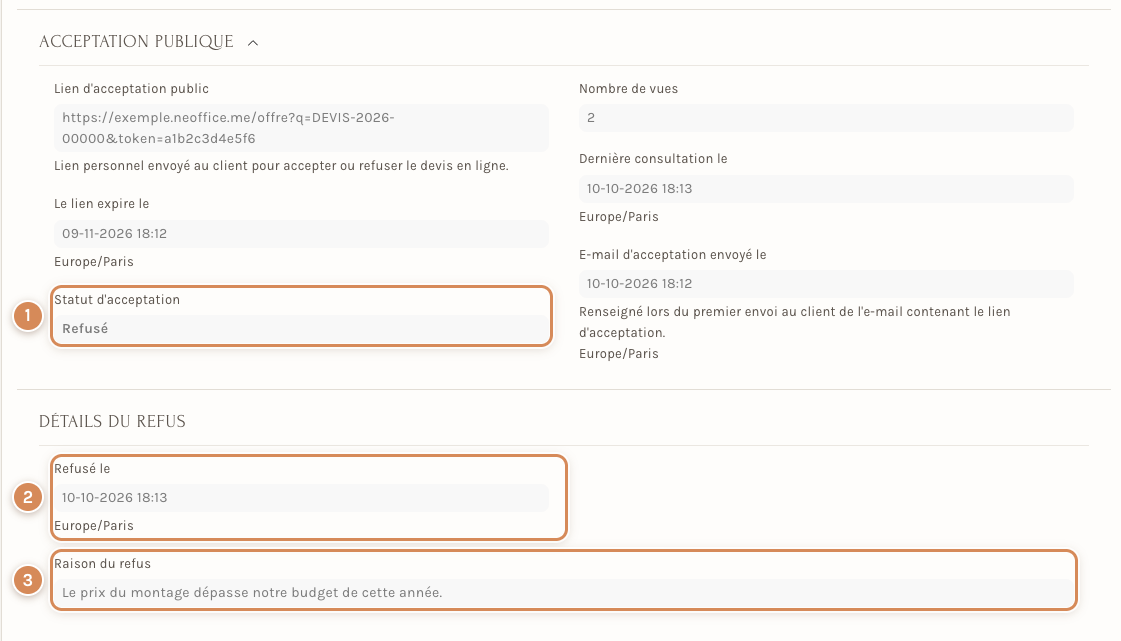Click the Nombre de vues label

pos(628,89)
